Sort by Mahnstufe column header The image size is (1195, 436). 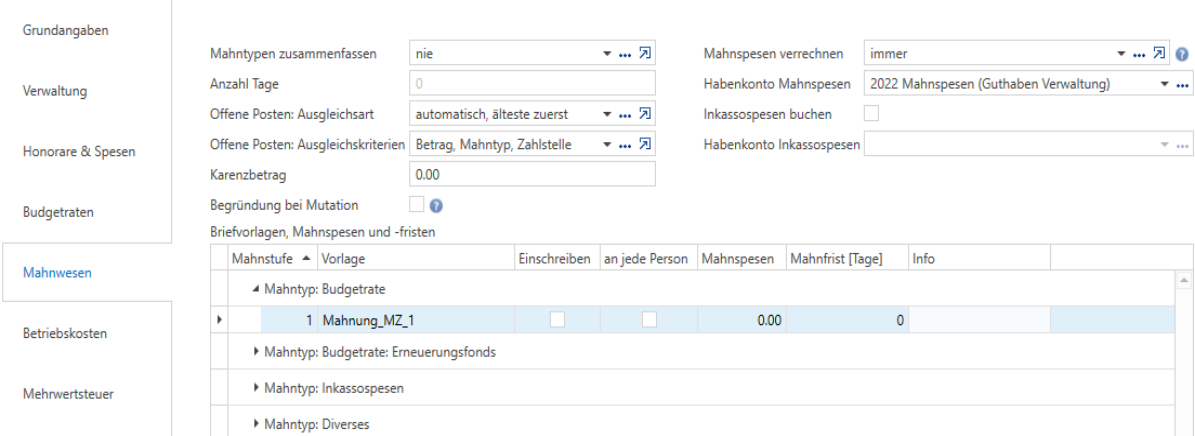tap(273, 258)
